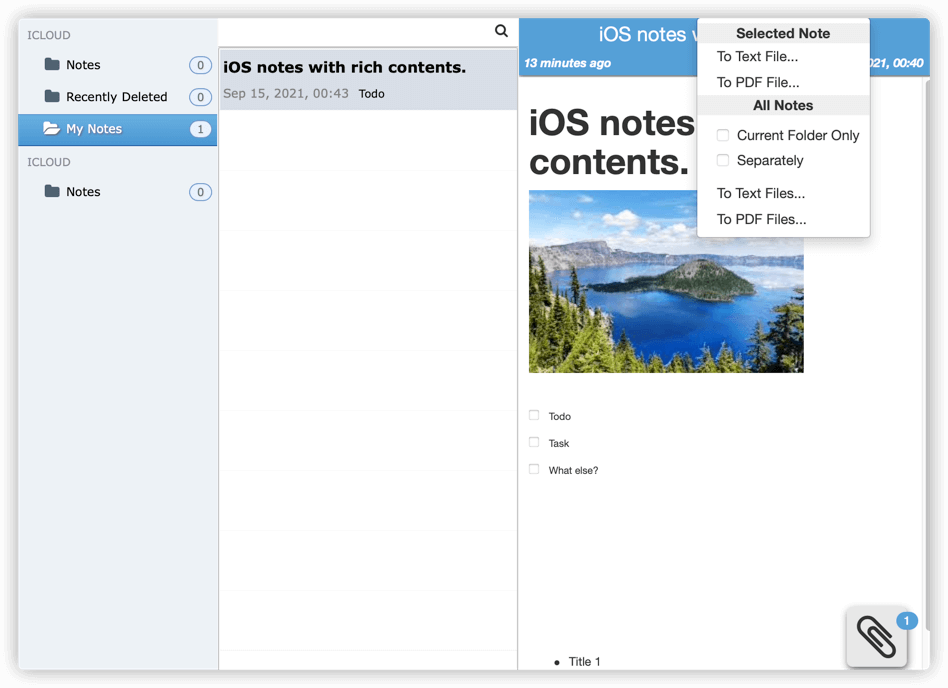This screenshot has height=688, width=948.
Task: Check the Todo checkbox inside the note
Action: pos(533,415)
